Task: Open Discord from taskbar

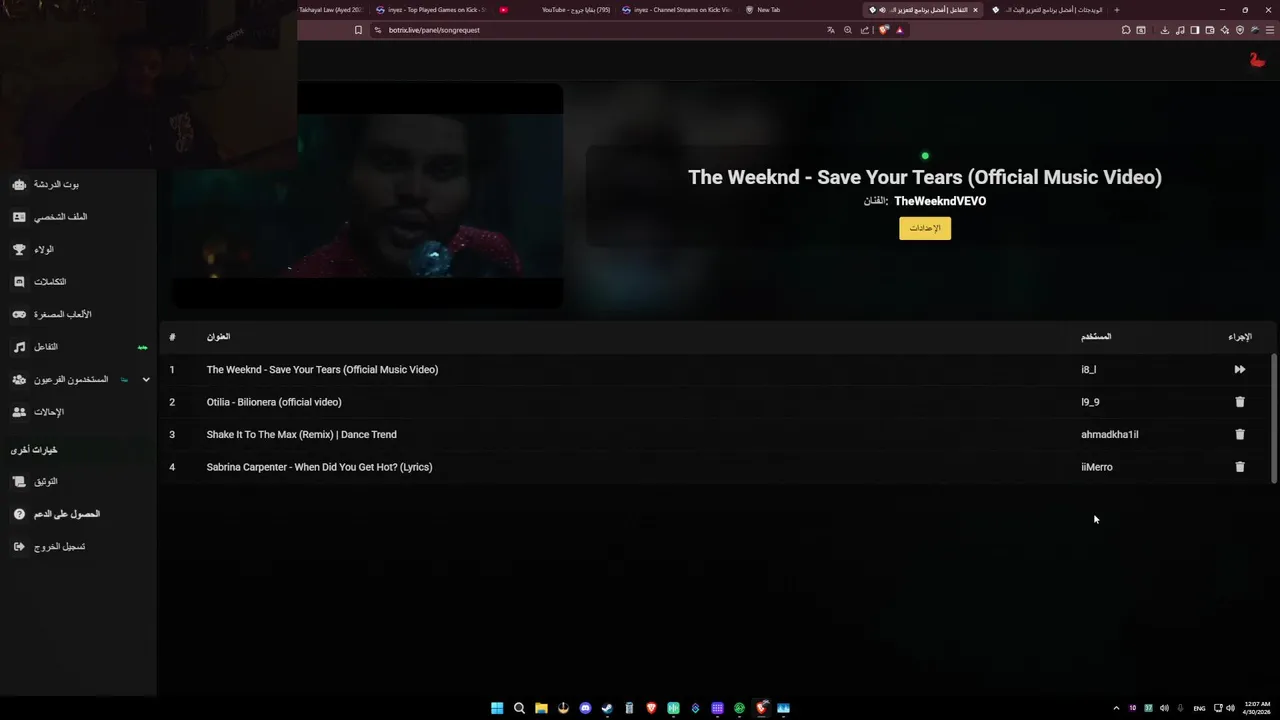Action: tap(585, 708)
